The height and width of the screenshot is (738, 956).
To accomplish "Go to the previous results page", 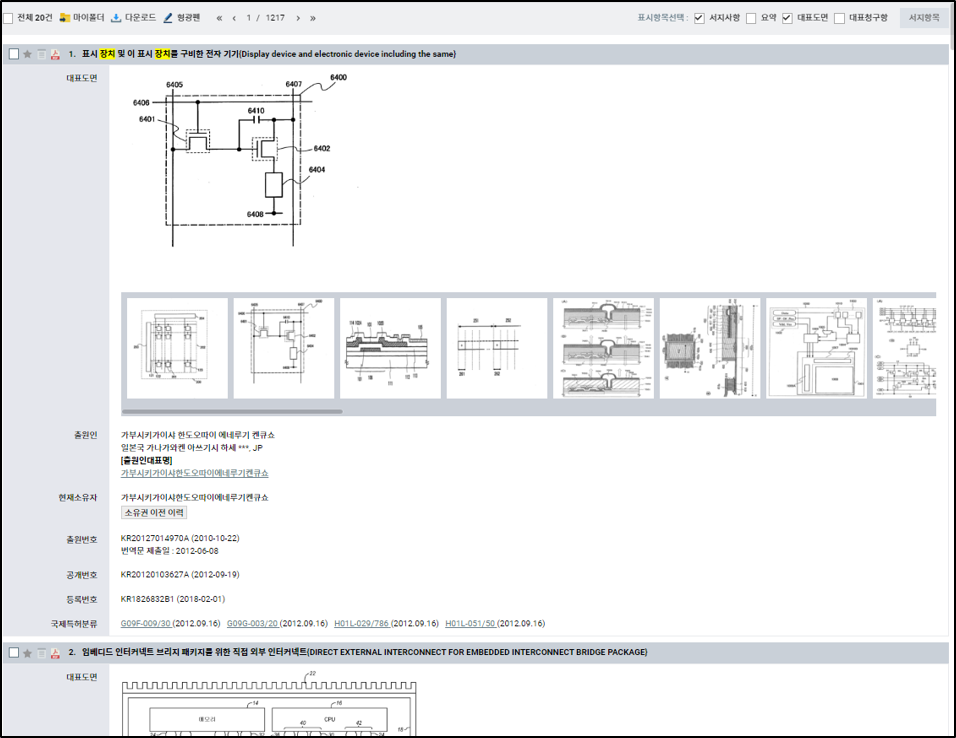I will [234, 18].
